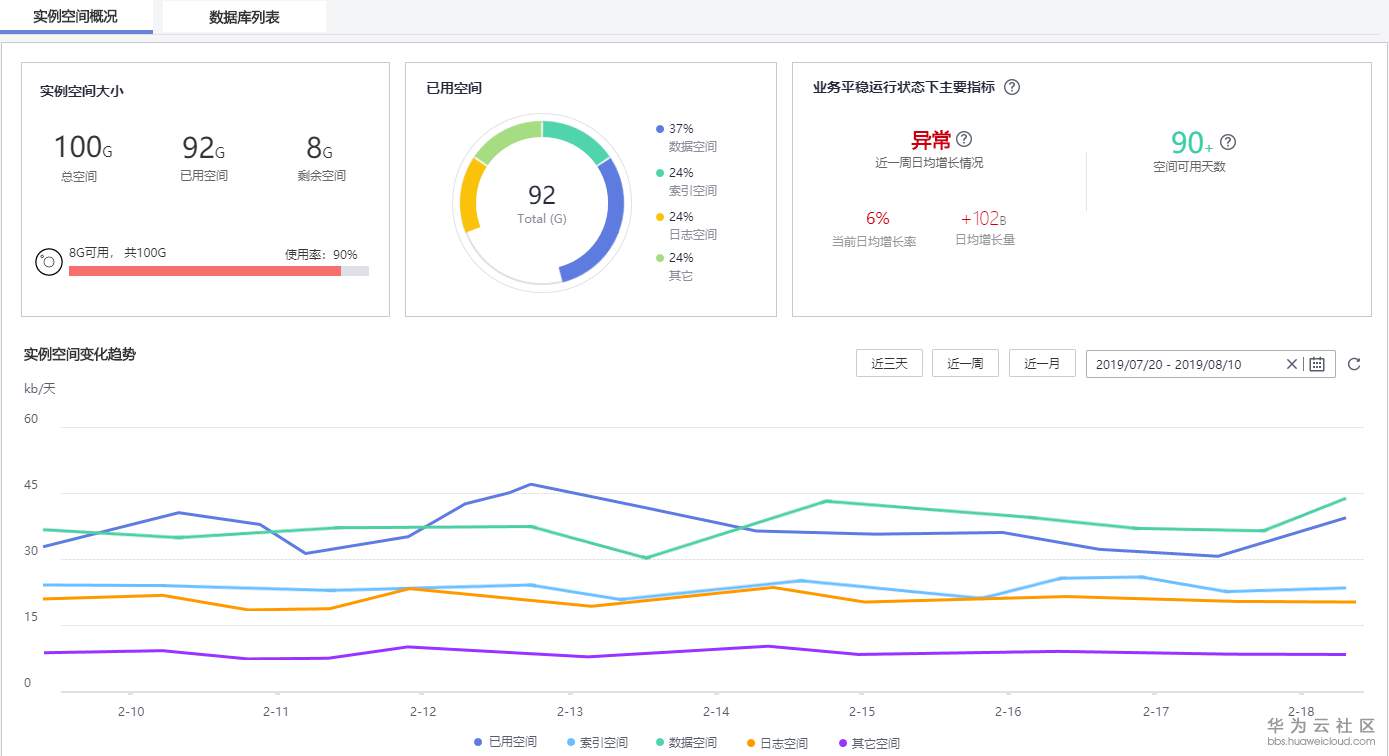Clear the date range with the X icon

(x=1291, y=364)
